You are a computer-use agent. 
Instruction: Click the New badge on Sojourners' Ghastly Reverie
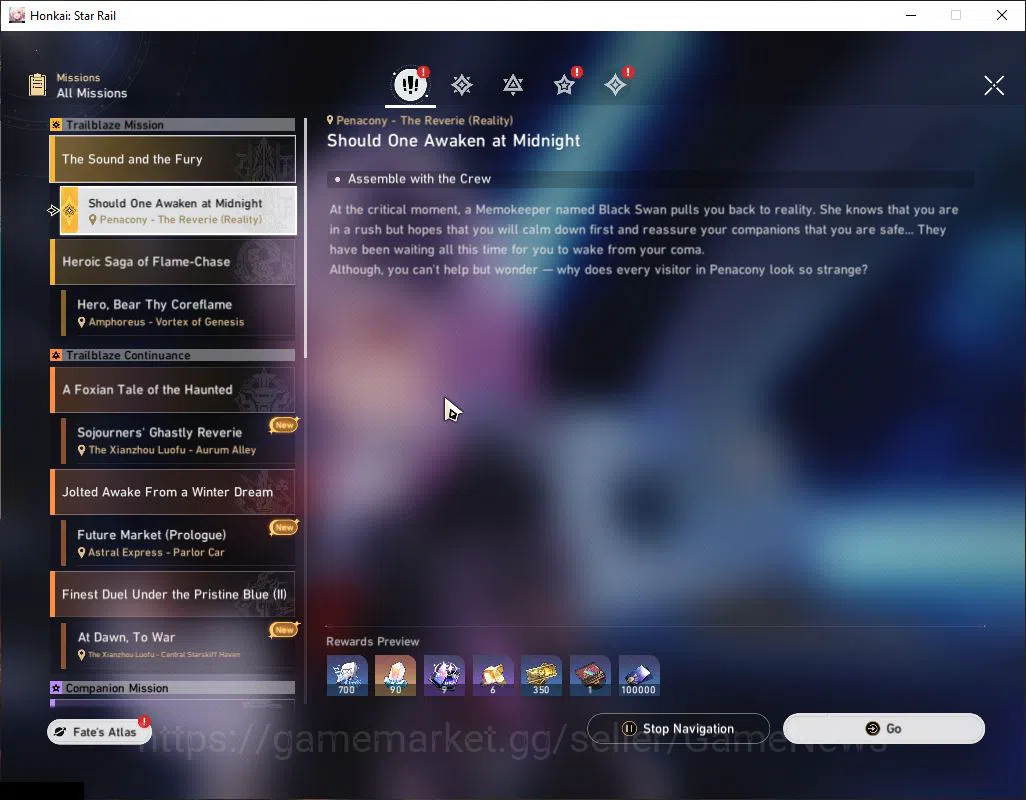(284, 425)
